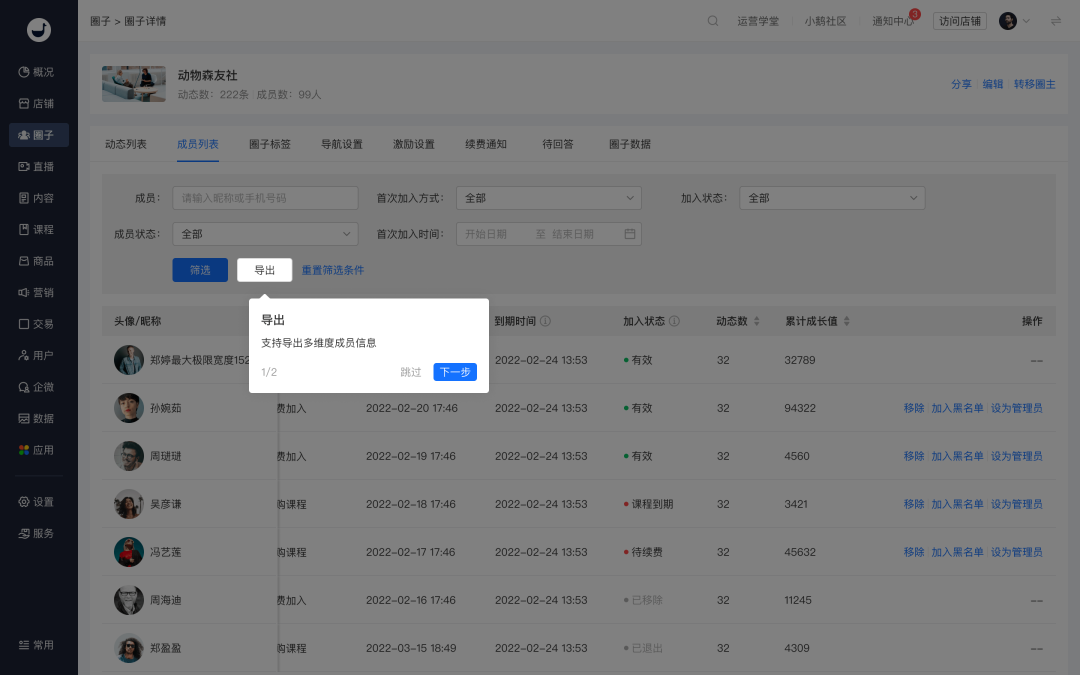The width and height of the screenshot is (1080, 675).
Task: Click 跳过 to skip the guide
Action: tap(411, 372)
